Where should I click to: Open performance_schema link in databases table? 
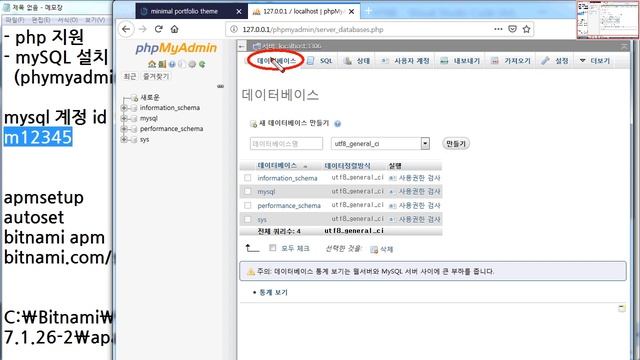pyautogui.click(x=289, y=206)
